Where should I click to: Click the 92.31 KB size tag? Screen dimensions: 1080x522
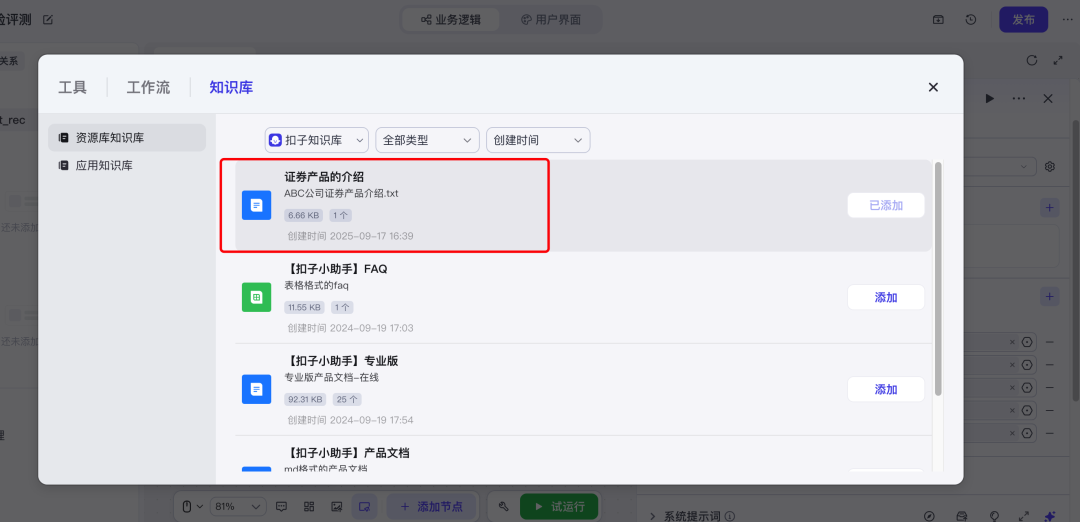pos(305,399)
